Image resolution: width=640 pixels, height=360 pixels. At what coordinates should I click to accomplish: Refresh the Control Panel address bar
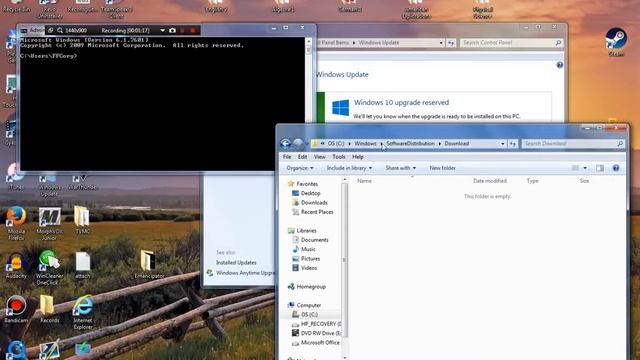(451, 42)
